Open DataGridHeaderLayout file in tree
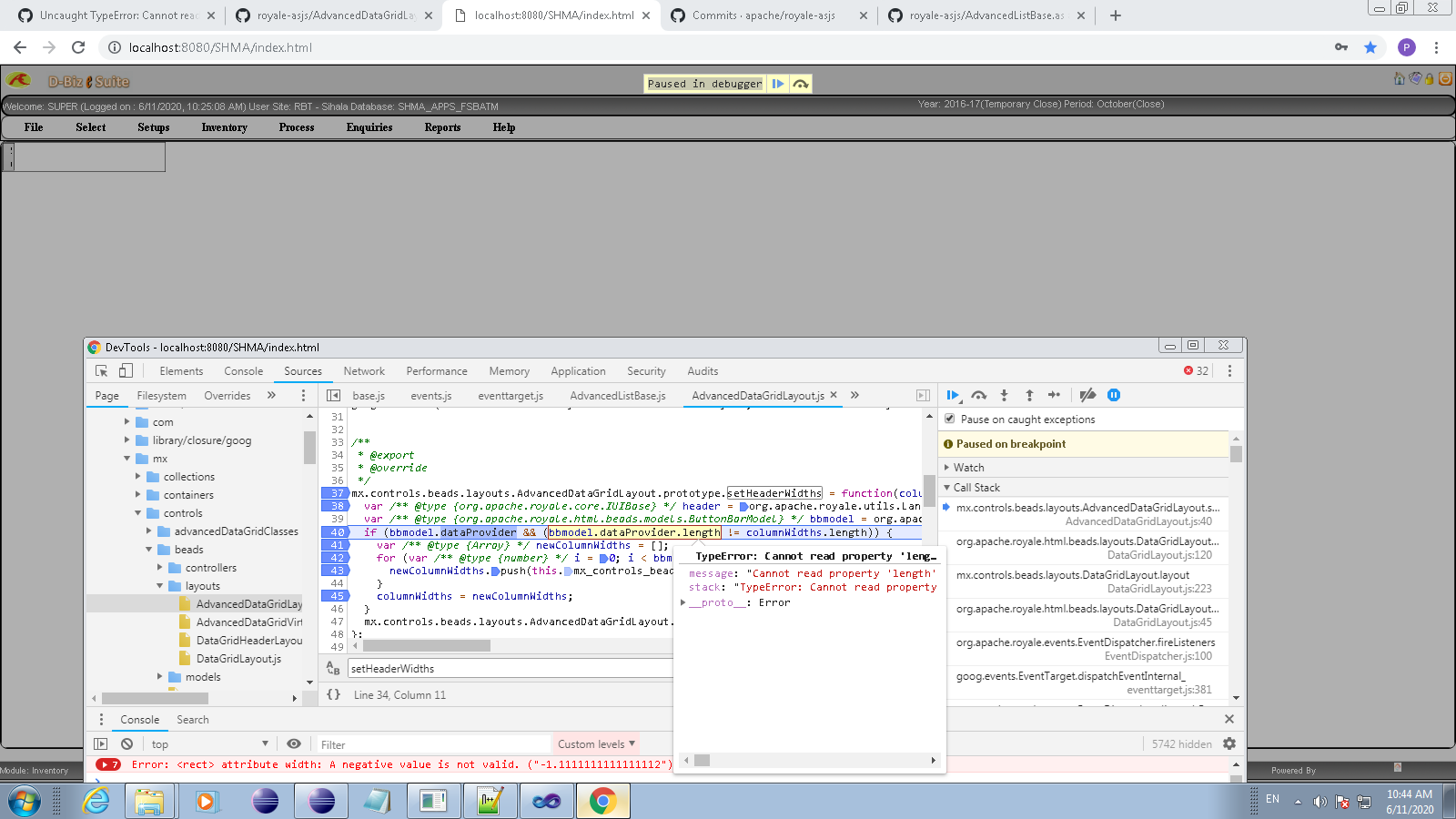This screenshot has height=819, width=1456. 248,641
